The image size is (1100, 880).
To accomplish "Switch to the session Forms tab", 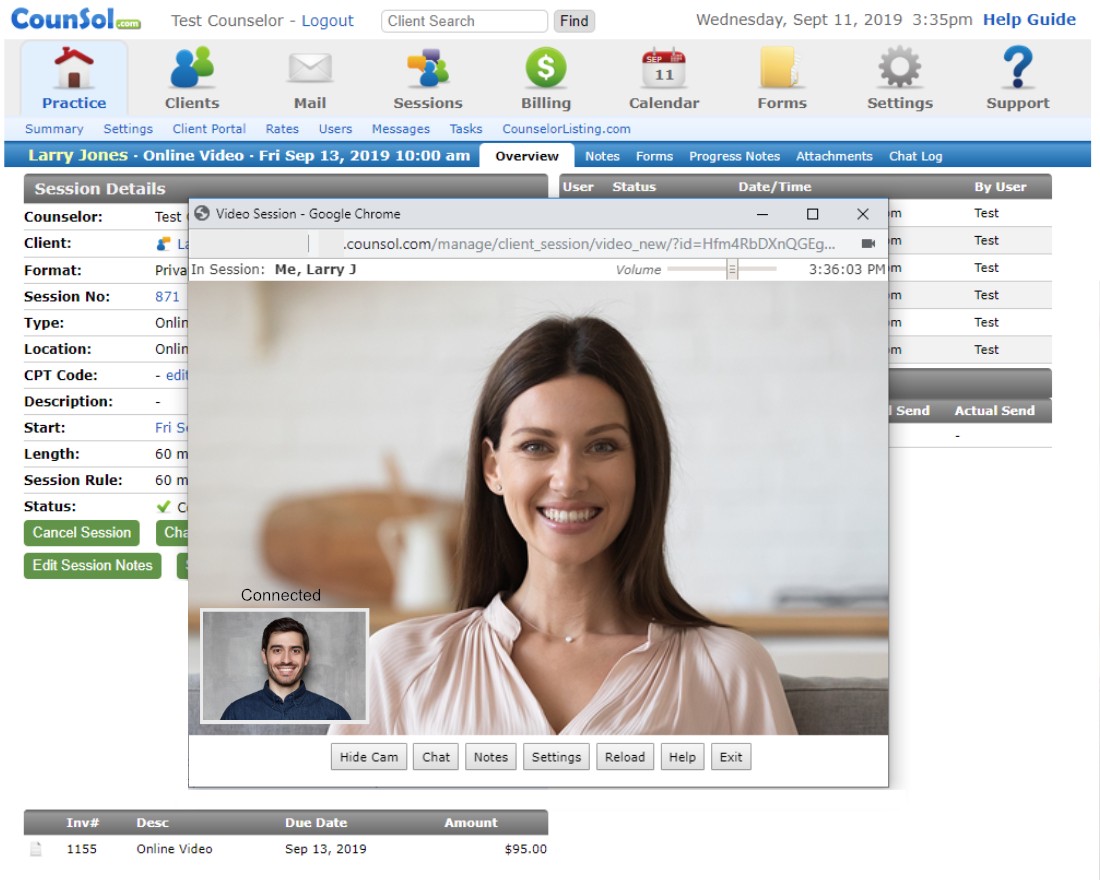I will [x=654, y=156].
